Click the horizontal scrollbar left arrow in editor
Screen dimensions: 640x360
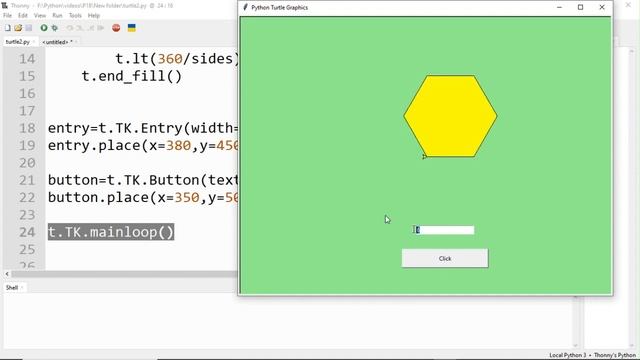tap(7, 274)
